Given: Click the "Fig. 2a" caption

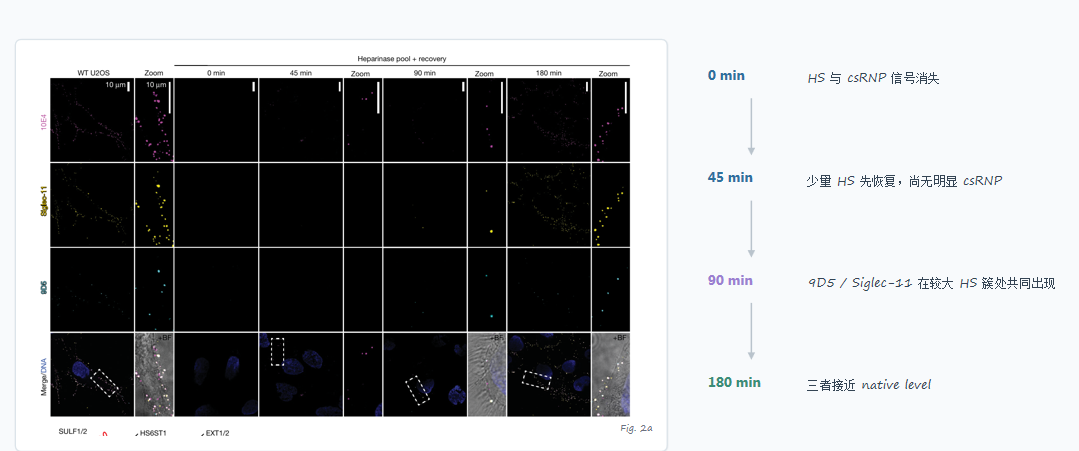Looking at the screenshot, I should pyautogui.click(x=636, y=428).
